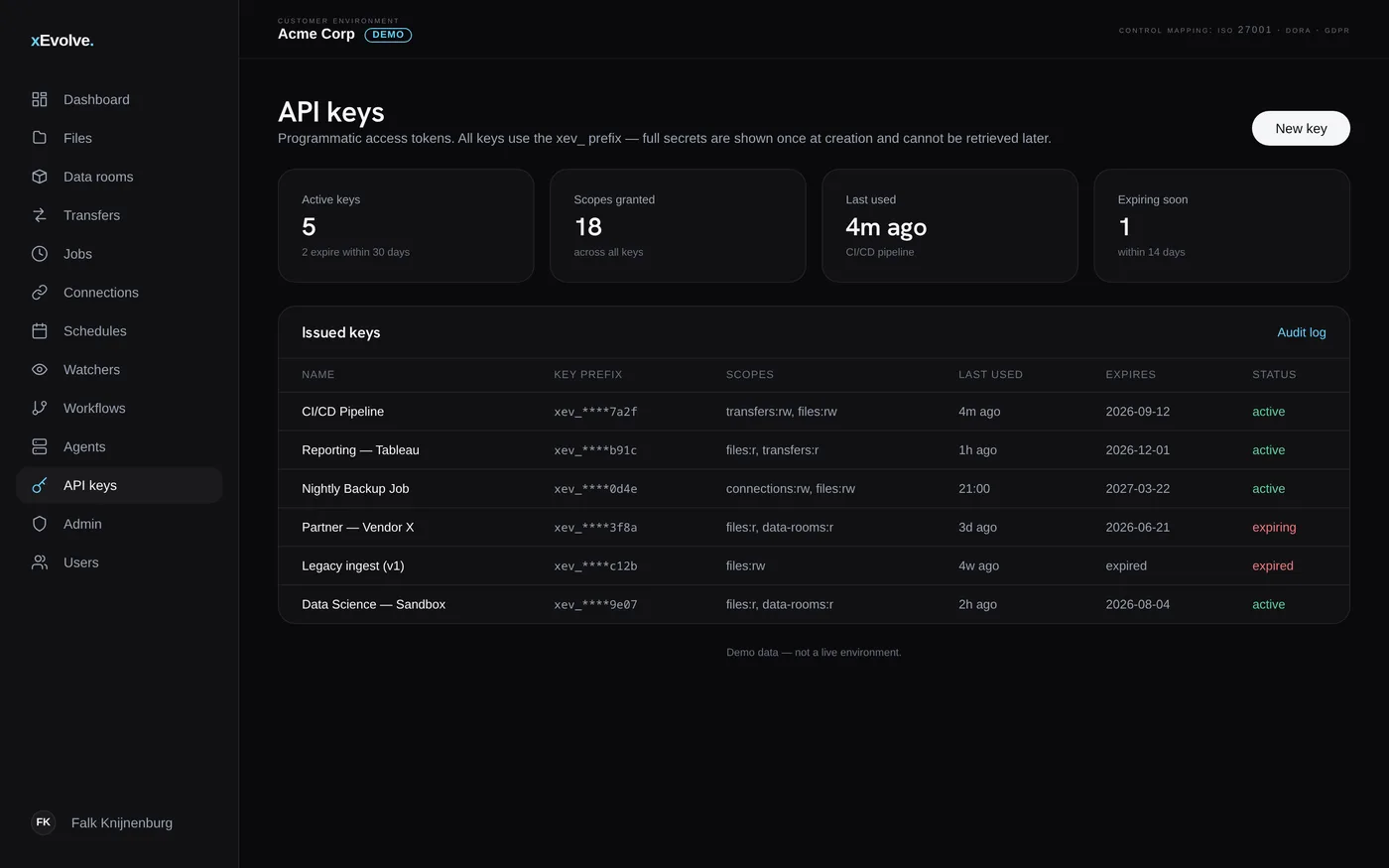Click the Last used summary card
Viewport: 1389px width, 868px height.
tap(949, 225)
